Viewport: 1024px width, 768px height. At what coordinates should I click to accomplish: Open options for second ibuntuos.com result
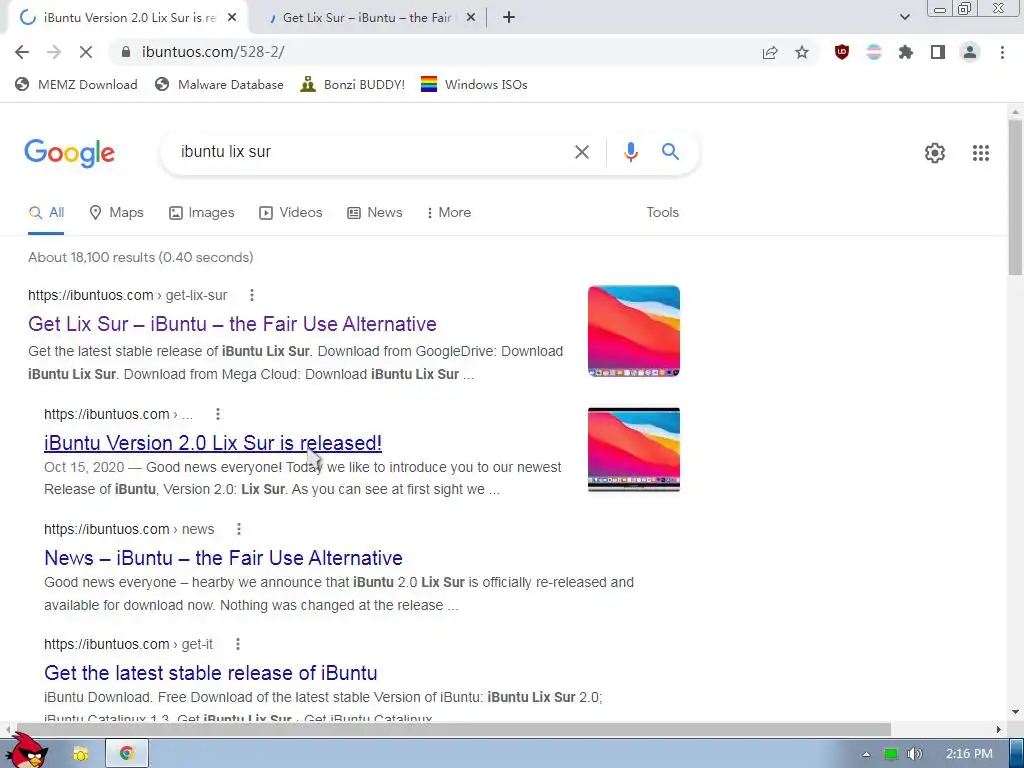point(217,414)
